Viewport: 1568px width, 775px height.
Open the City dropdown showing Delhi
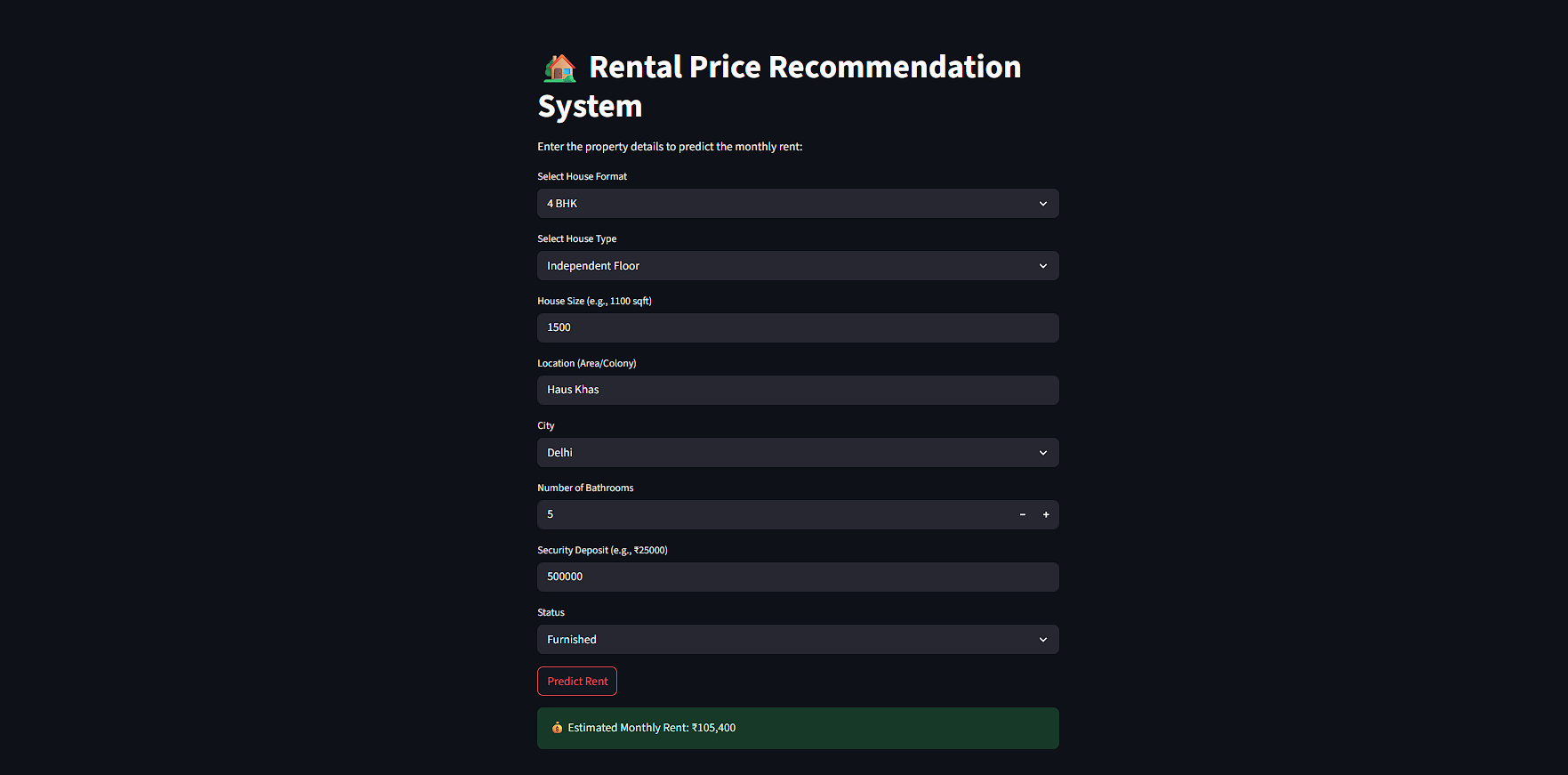pos(798,453)
